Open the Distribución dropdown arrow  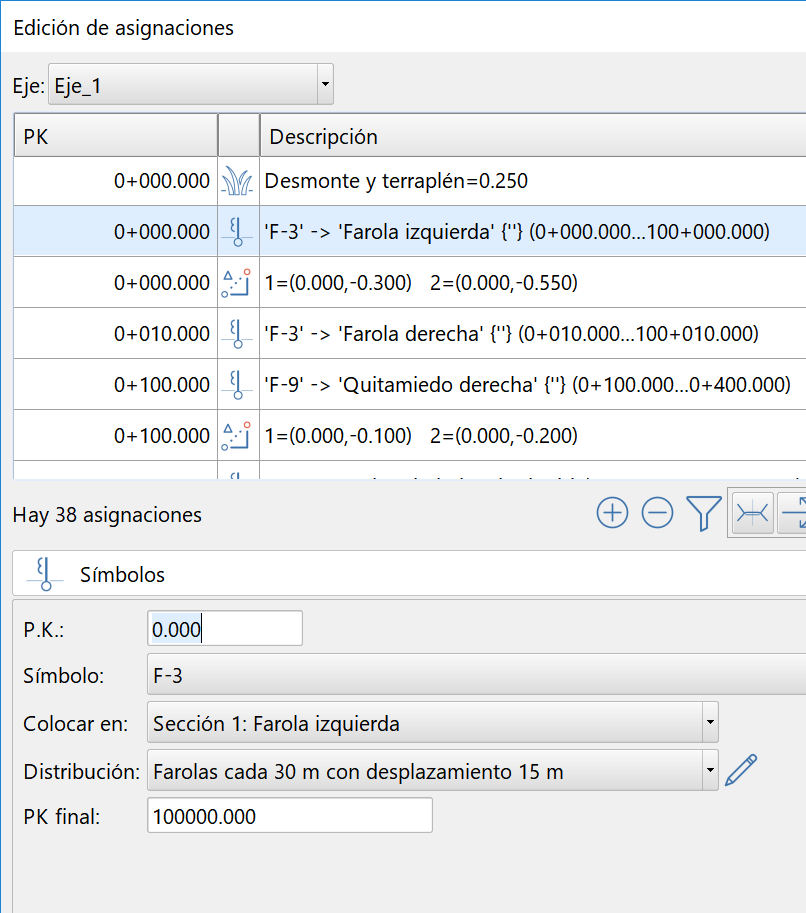[709, 771]
